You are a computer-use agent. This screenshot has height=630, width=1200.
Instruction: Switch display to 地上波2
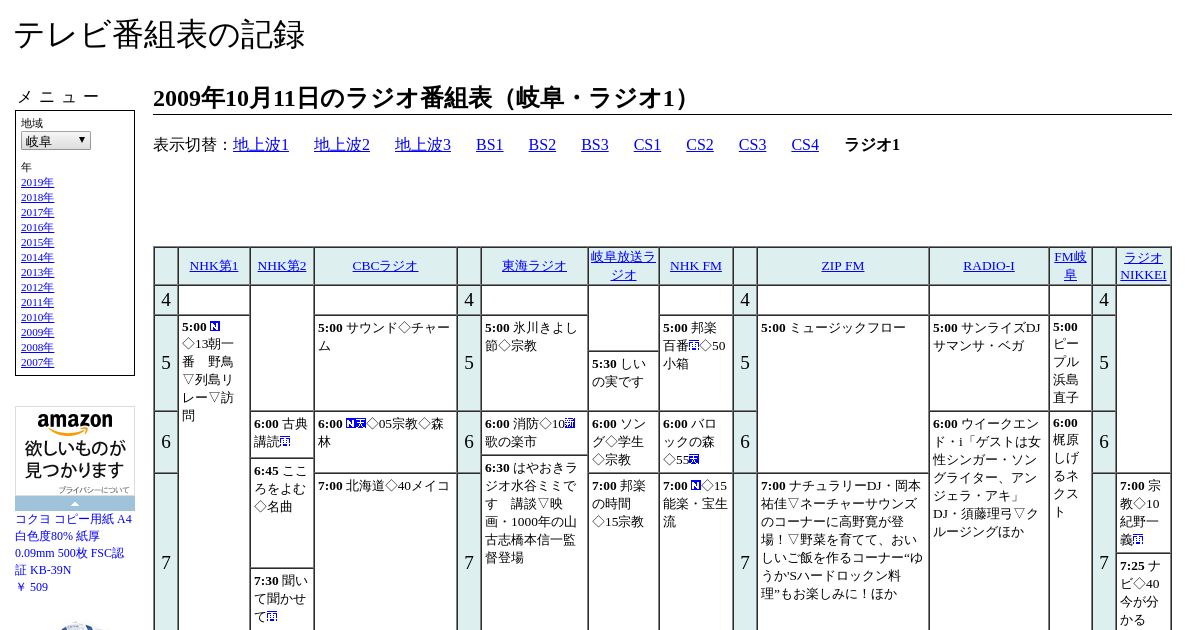(342, 145)
